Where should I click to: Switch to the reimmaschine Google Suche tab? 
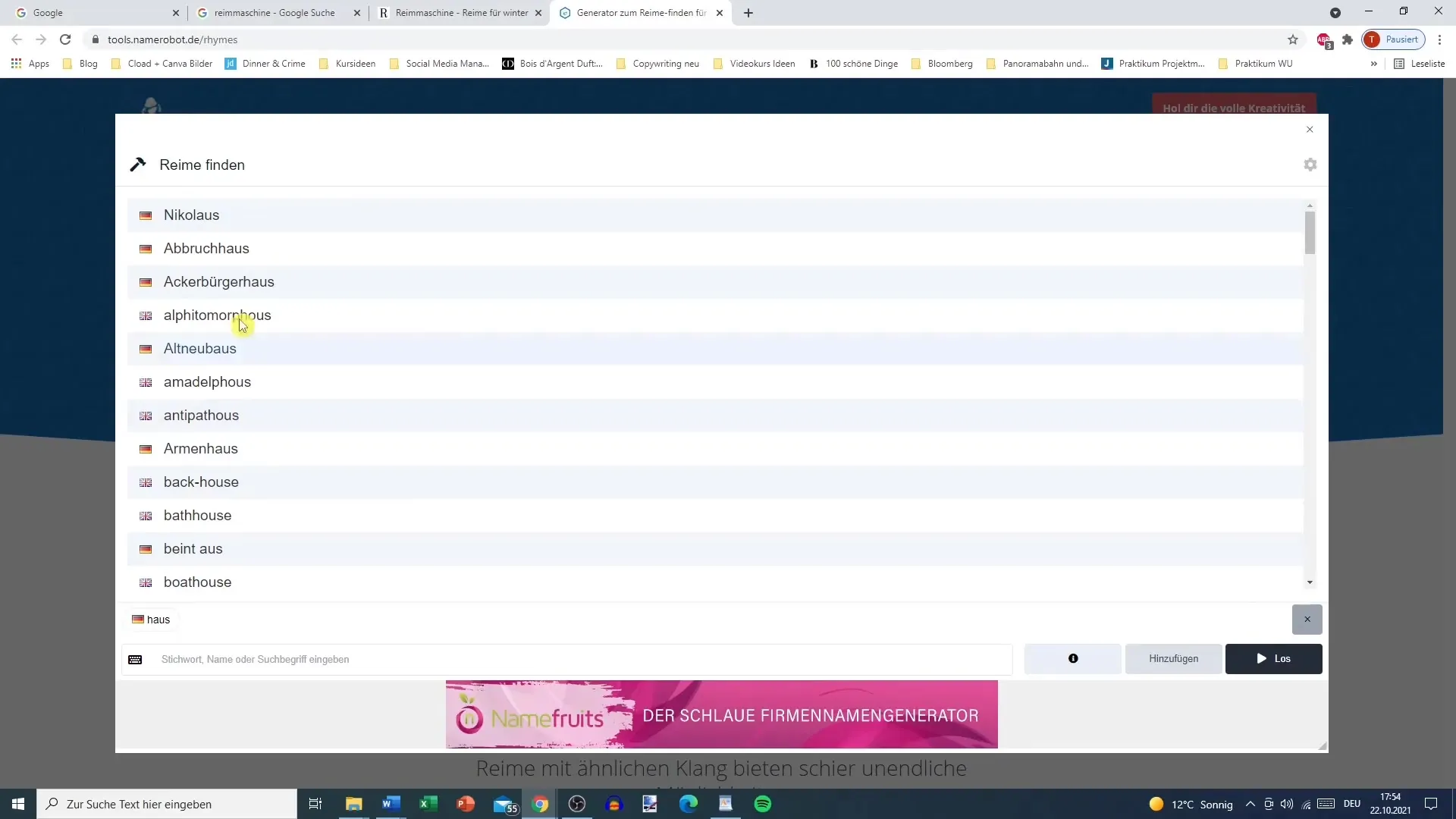(275, 13)
